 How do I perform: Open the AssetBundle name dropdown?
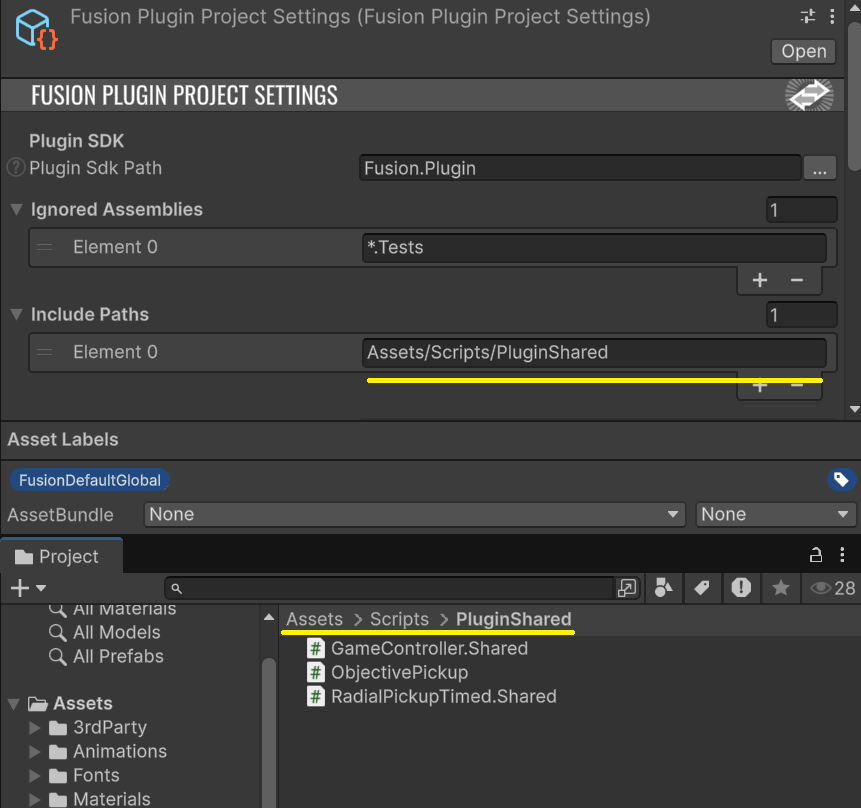pyautogui.click(x=414, y=515)
